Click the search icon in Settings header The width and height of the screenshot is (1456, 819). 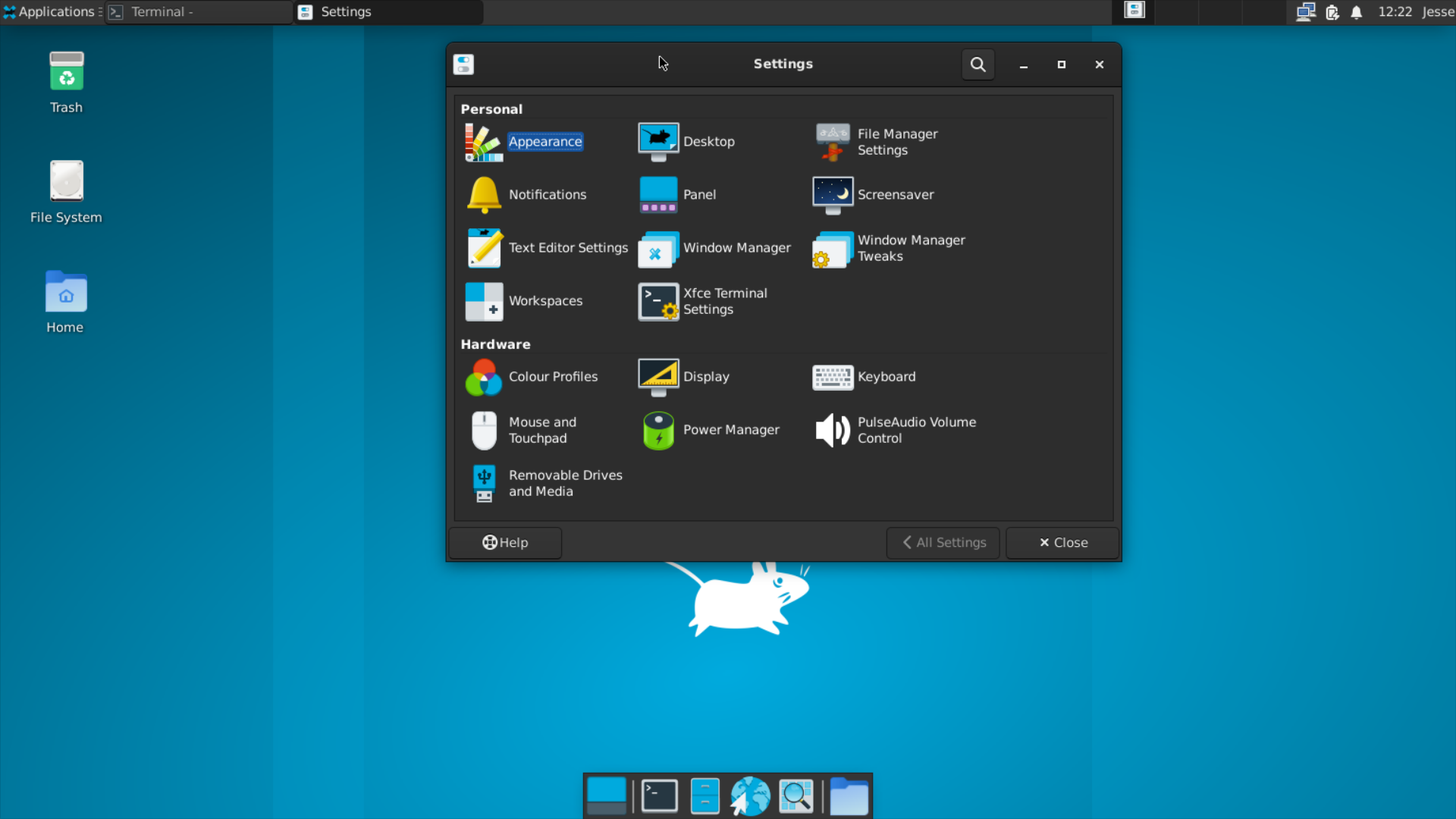point(977,64)
